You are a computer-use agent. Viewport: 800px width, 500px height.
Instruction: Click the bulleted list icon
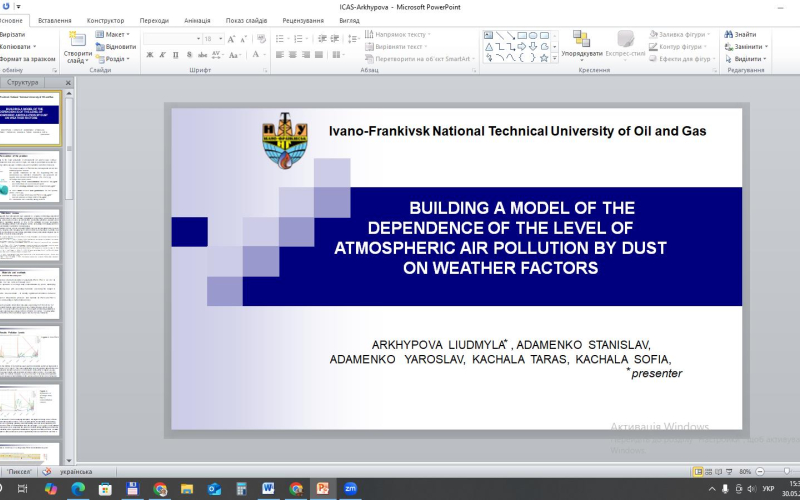[x=282, y=39]
